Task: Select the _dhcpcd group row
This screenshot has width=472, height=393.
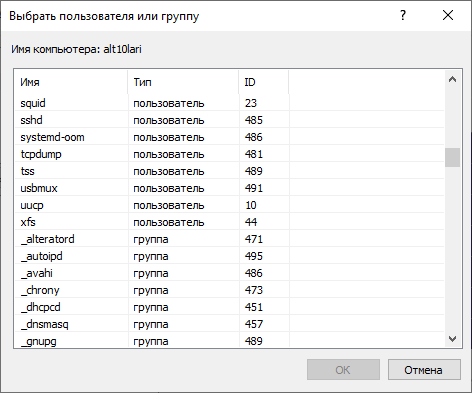Action: (229, 307)
